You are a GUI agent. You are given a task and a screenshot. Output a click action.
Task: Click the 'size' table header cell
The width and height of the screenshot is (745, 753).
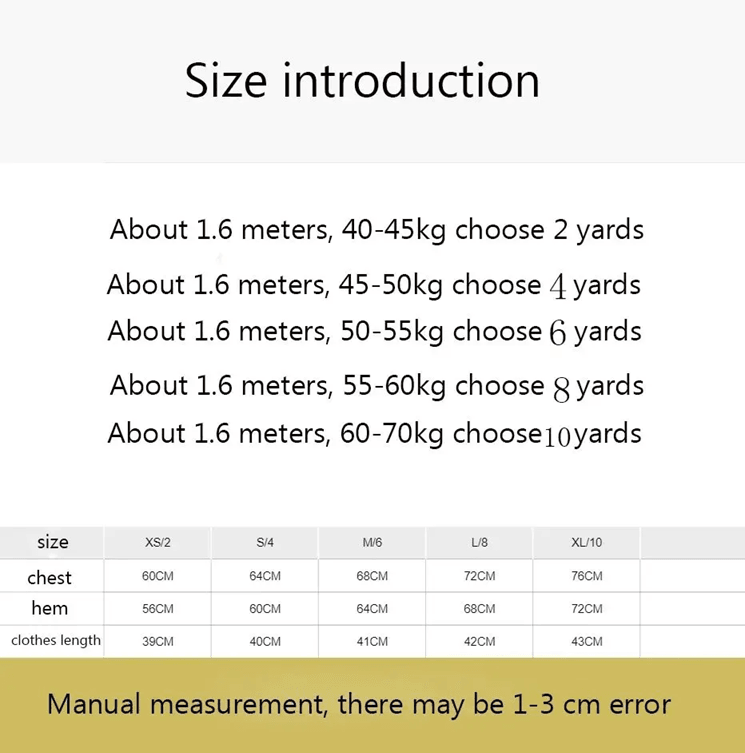click(x=52, y=542)
